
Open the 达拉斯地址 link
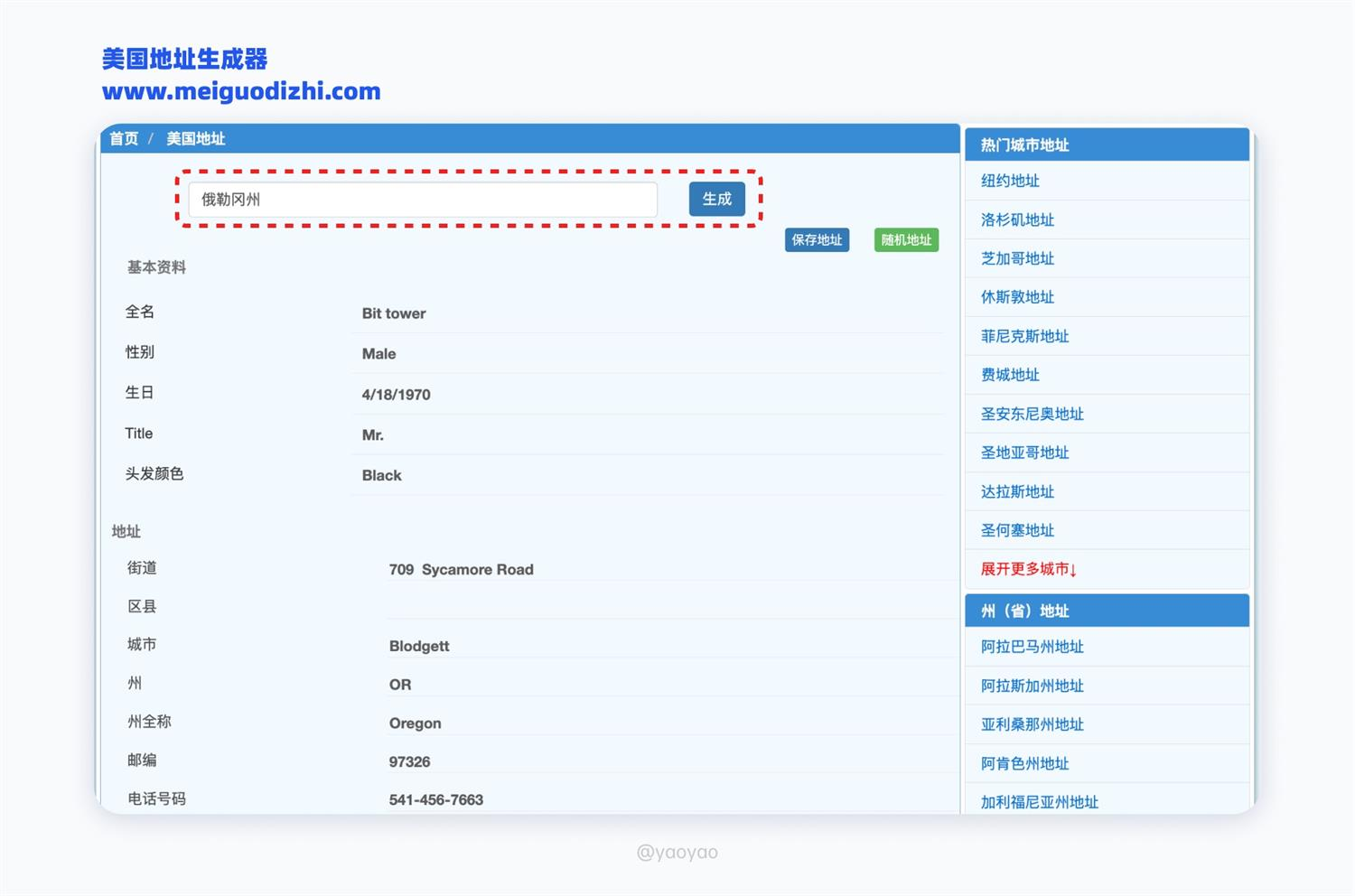1017,491
